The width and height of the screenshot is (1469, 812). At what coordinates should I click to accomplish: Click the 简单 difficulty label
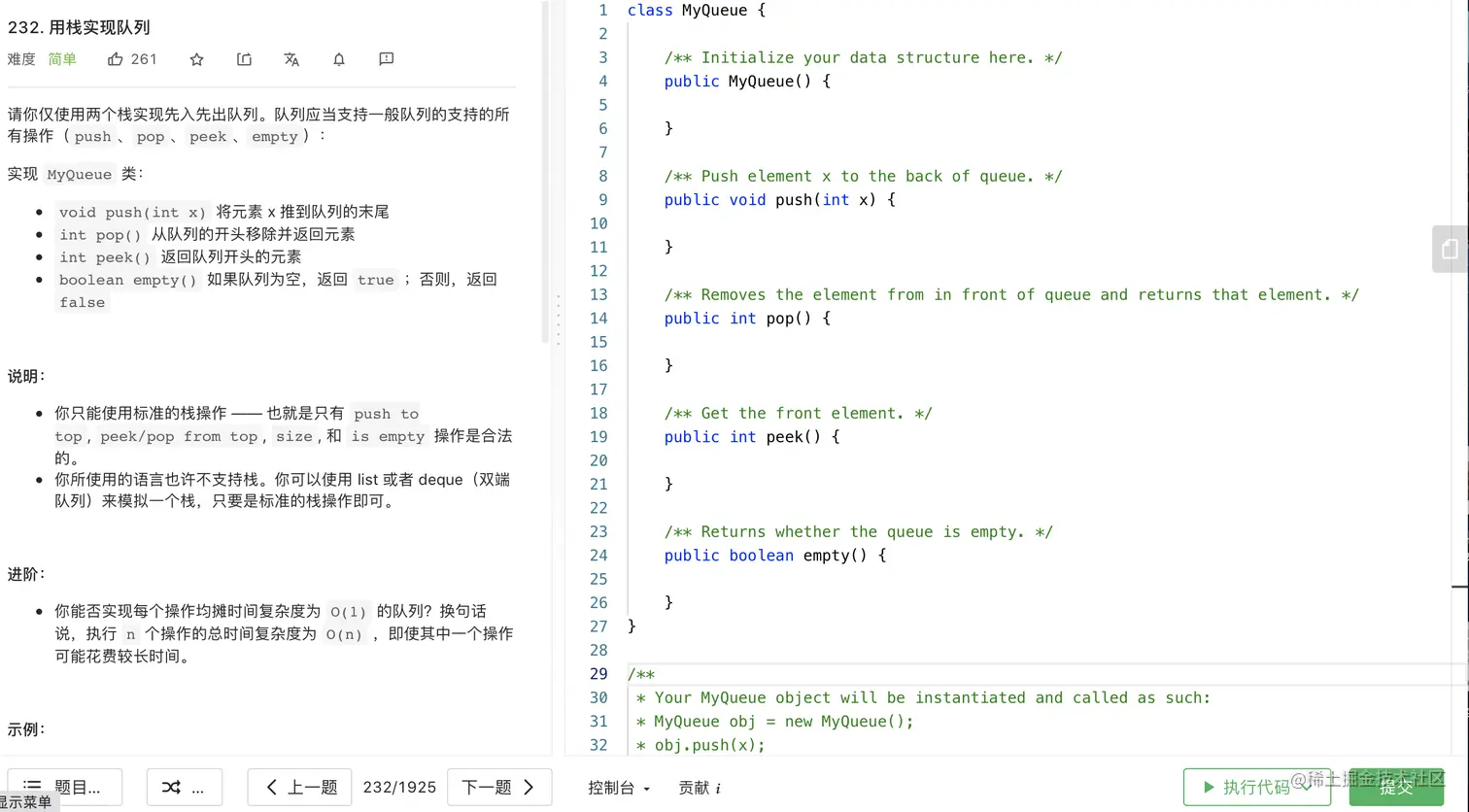tap(62, 59)
